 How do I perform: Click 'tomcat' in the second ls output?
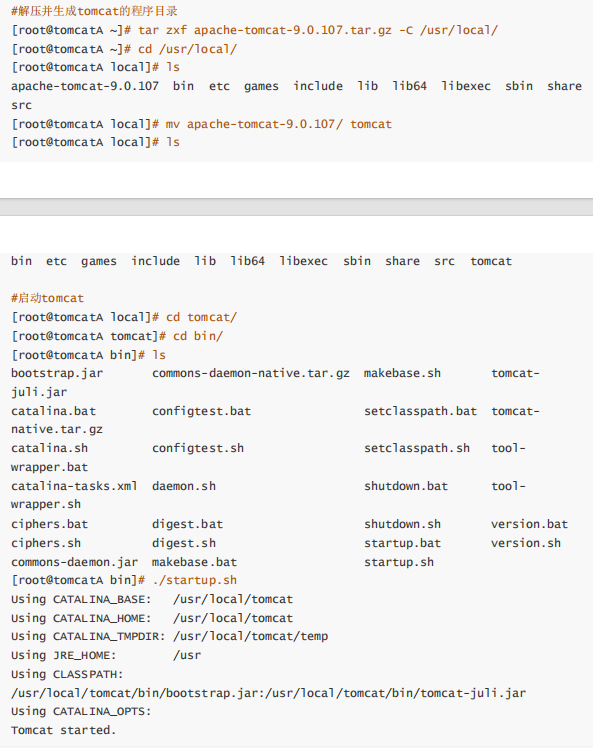click(491, 261)
